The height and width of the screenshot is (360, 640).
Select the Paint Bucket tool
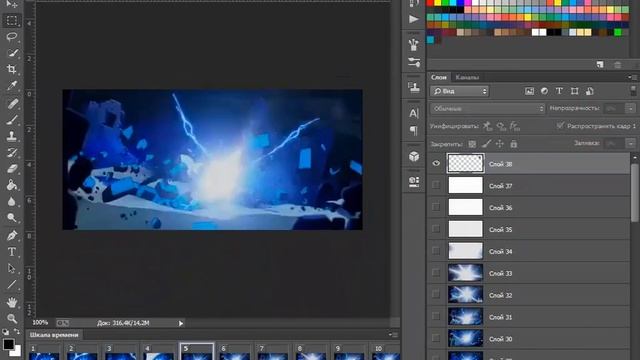(12, 185)
